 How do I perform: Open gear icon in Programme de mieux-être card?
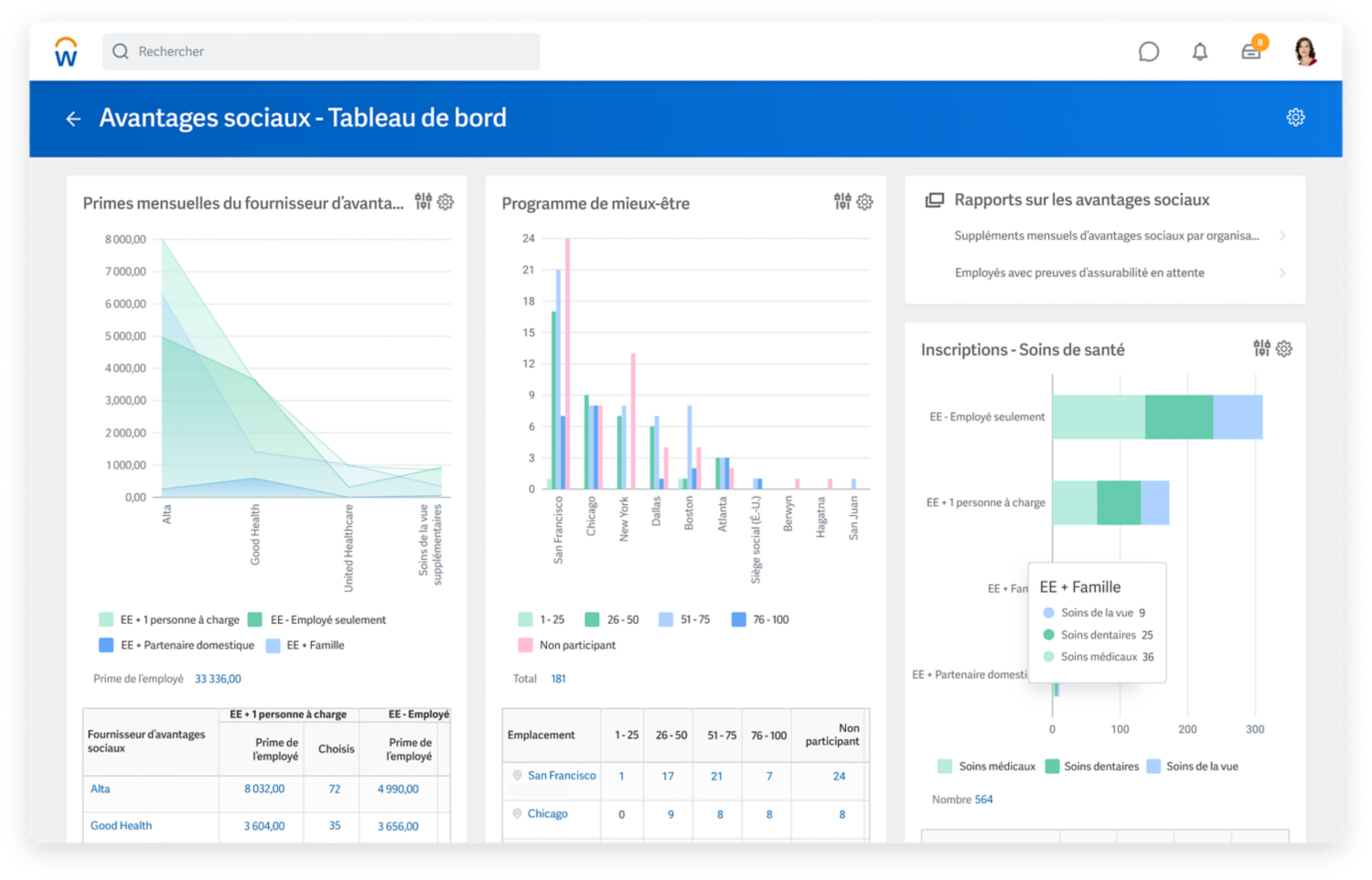[x=864, y=202]
